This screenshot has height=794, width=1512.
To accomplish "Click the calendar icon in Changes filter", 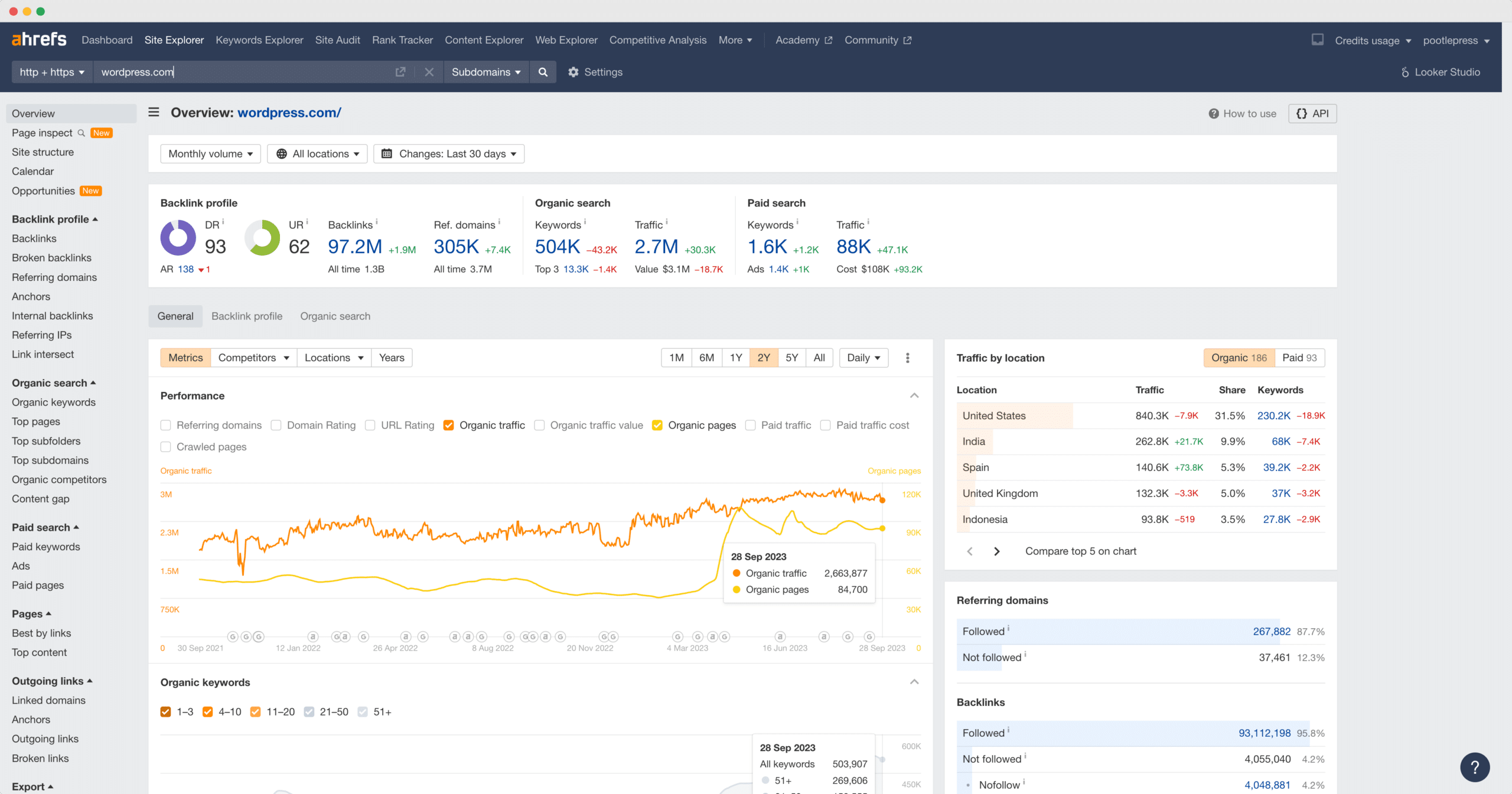I will pyautogui.click(x=387, y=153).
